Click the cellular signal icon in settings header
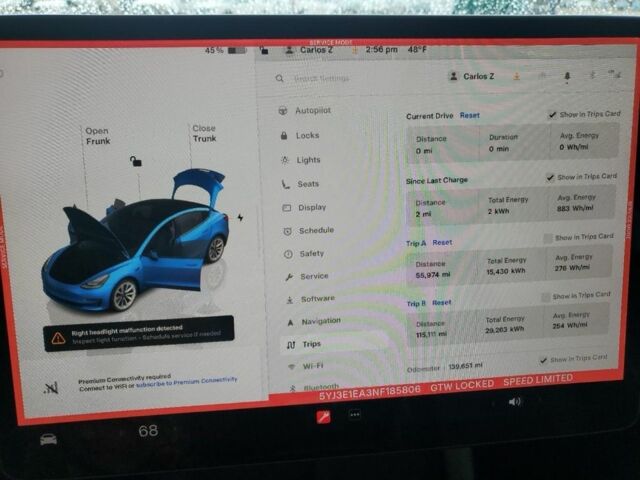Viewport: 640px width, 480px height. click(x=614, y=74)
